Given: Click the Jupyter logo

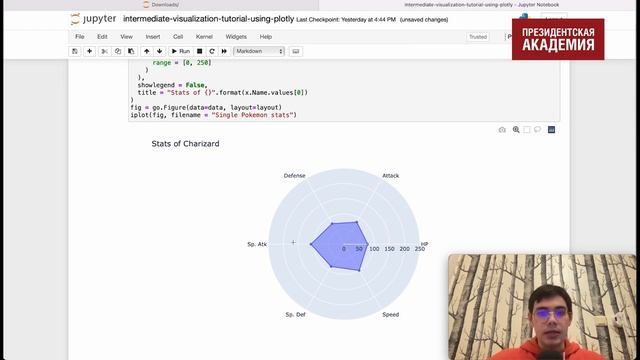Looking at the screenshot, I should pos(93,19).
